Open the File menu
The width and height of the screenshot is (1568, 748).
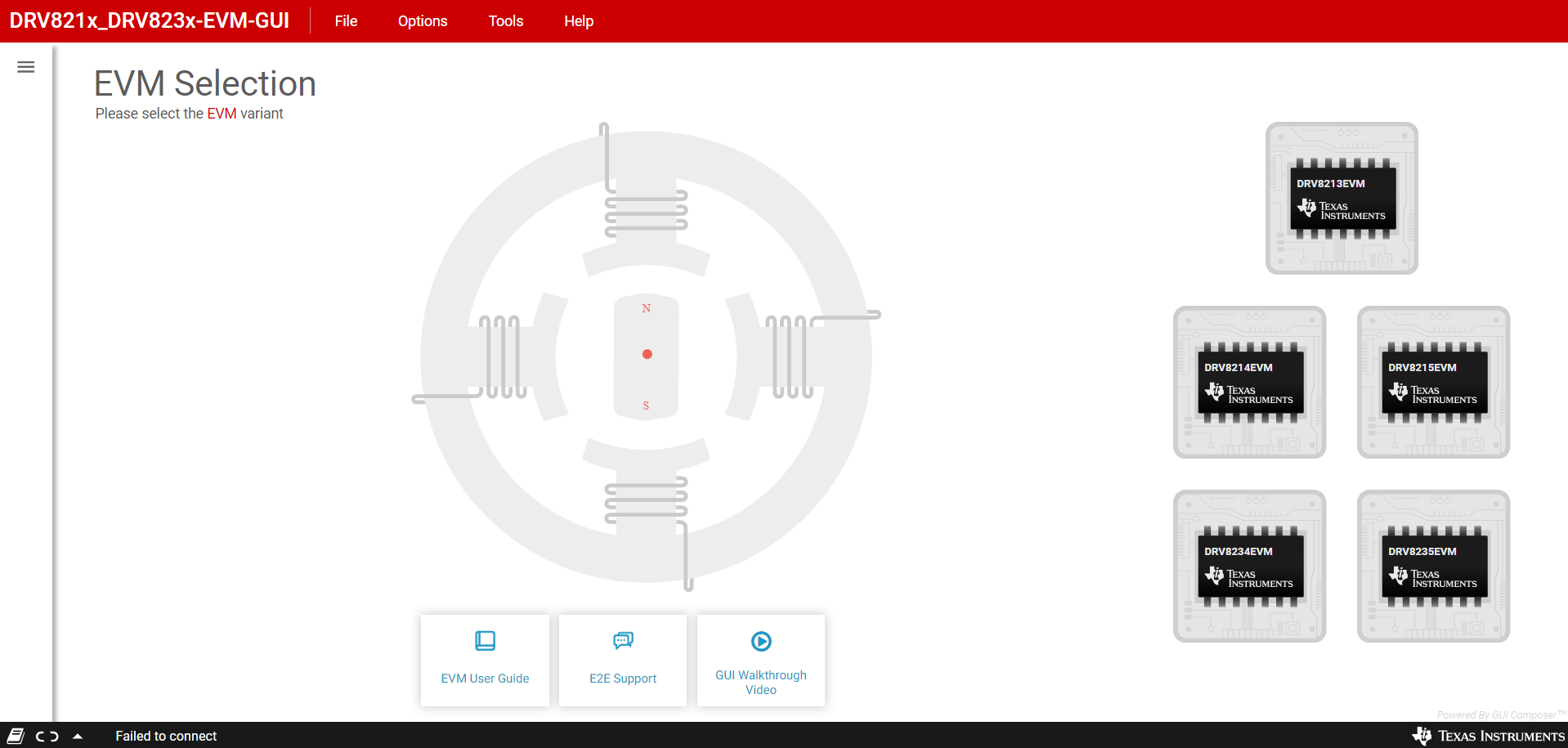tap(346, 21)
